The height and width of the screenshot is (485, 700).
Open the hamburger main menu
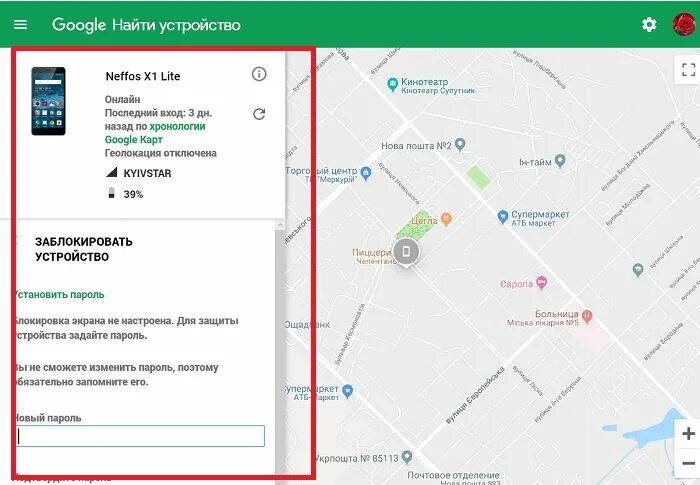pos(21,25)
